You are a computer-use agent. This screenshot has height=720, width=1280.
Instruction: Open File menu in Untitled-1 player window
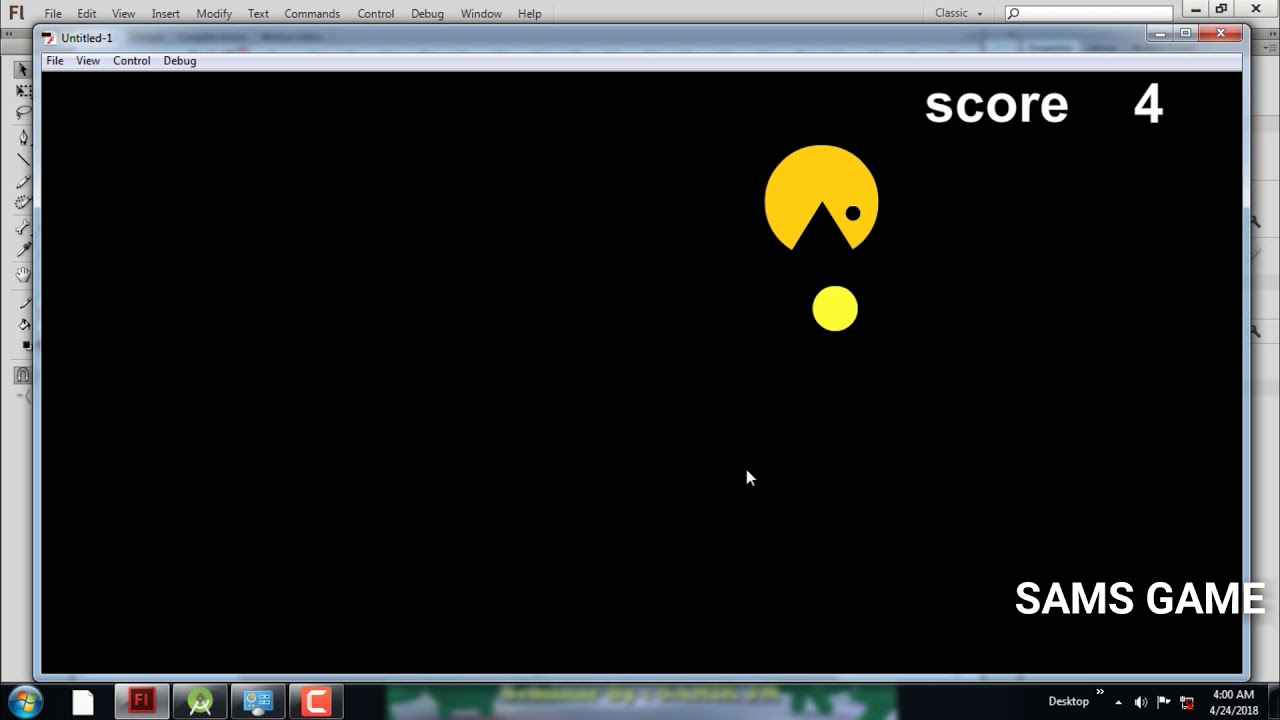click(x=55, y=61)
